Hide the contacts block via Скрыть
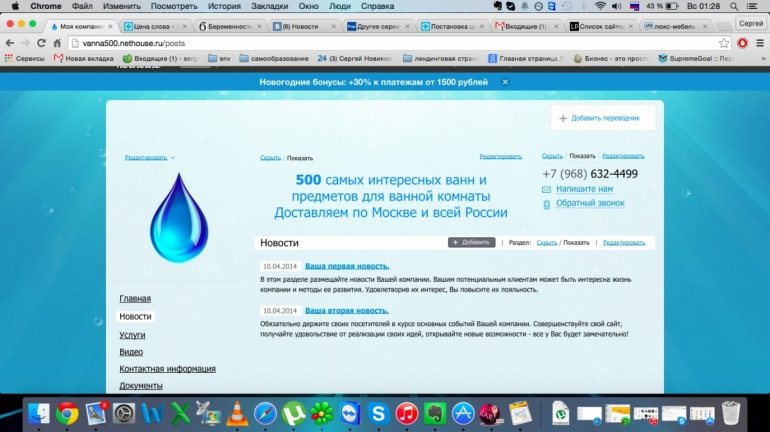Image resolution: width=770 pixels, height=432 pixels. pos(552,157)
